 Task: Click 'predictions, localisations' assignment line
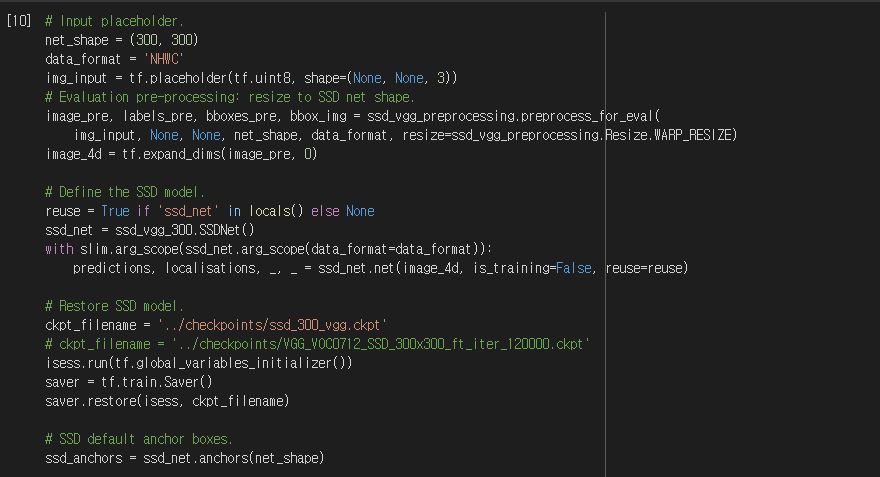click(x=381, y=268)
